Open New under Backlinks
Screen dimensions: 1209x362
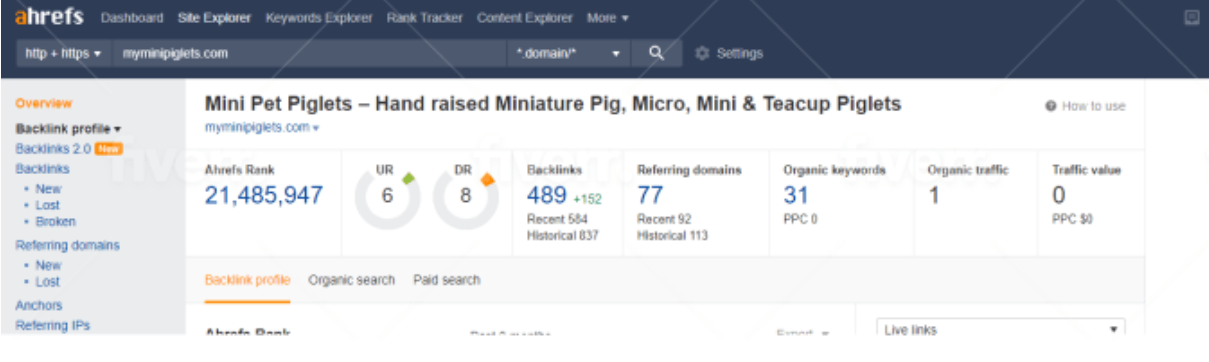pos(48,189)
